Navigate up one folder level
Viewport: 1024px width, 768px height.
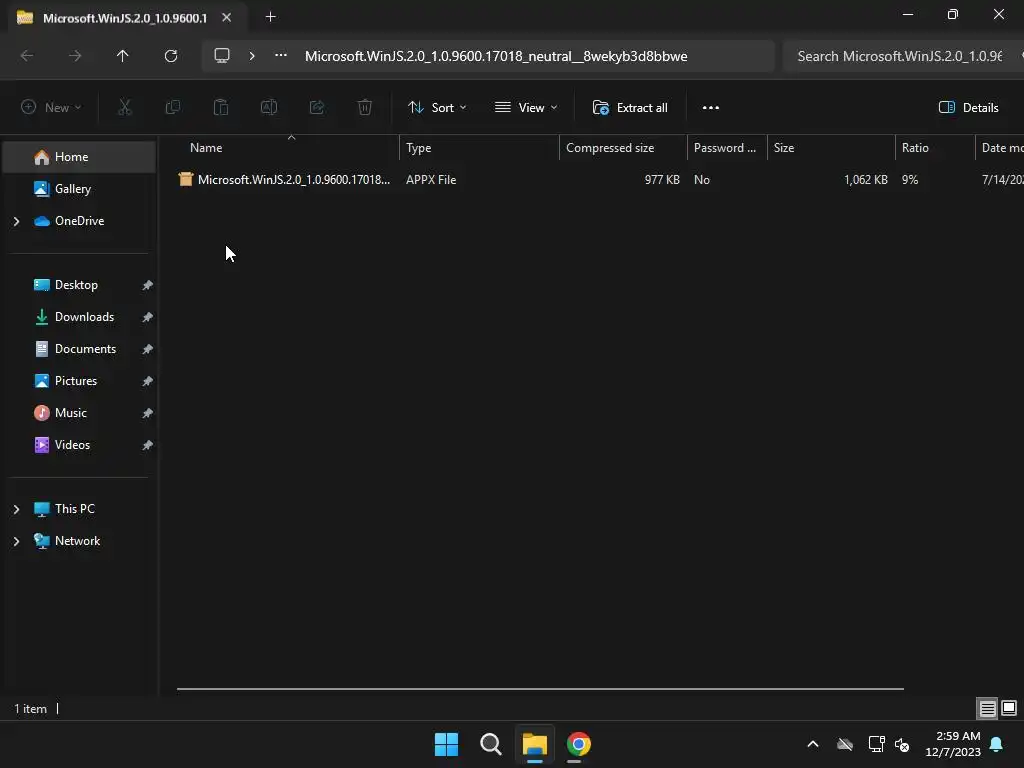coord(123,56)
